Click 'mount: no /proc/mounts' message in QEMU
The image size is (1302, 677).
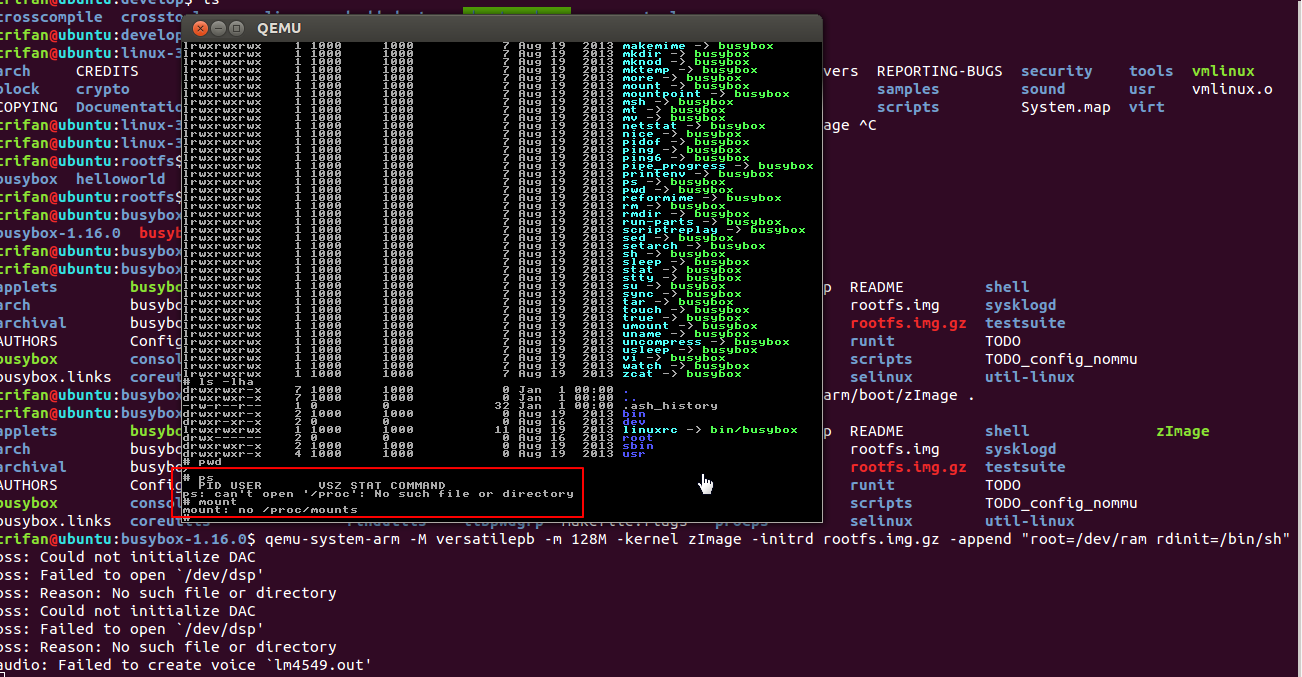tap(271, 510)
